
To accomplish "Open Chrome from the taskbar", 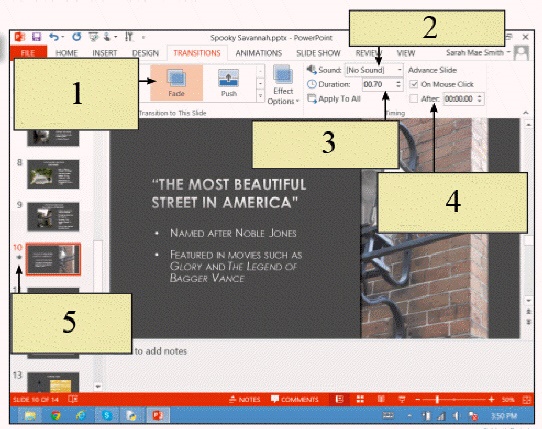I will pos(56,416).
